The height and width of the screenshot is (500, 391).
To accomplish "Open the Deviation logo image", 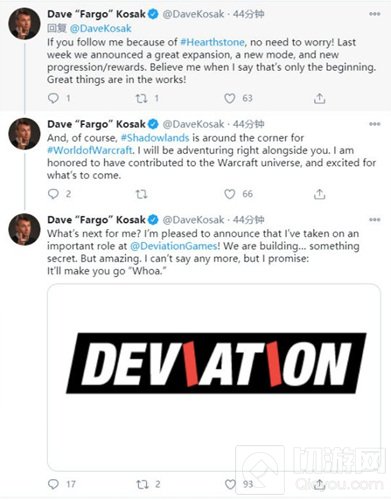I will (214, 377).
